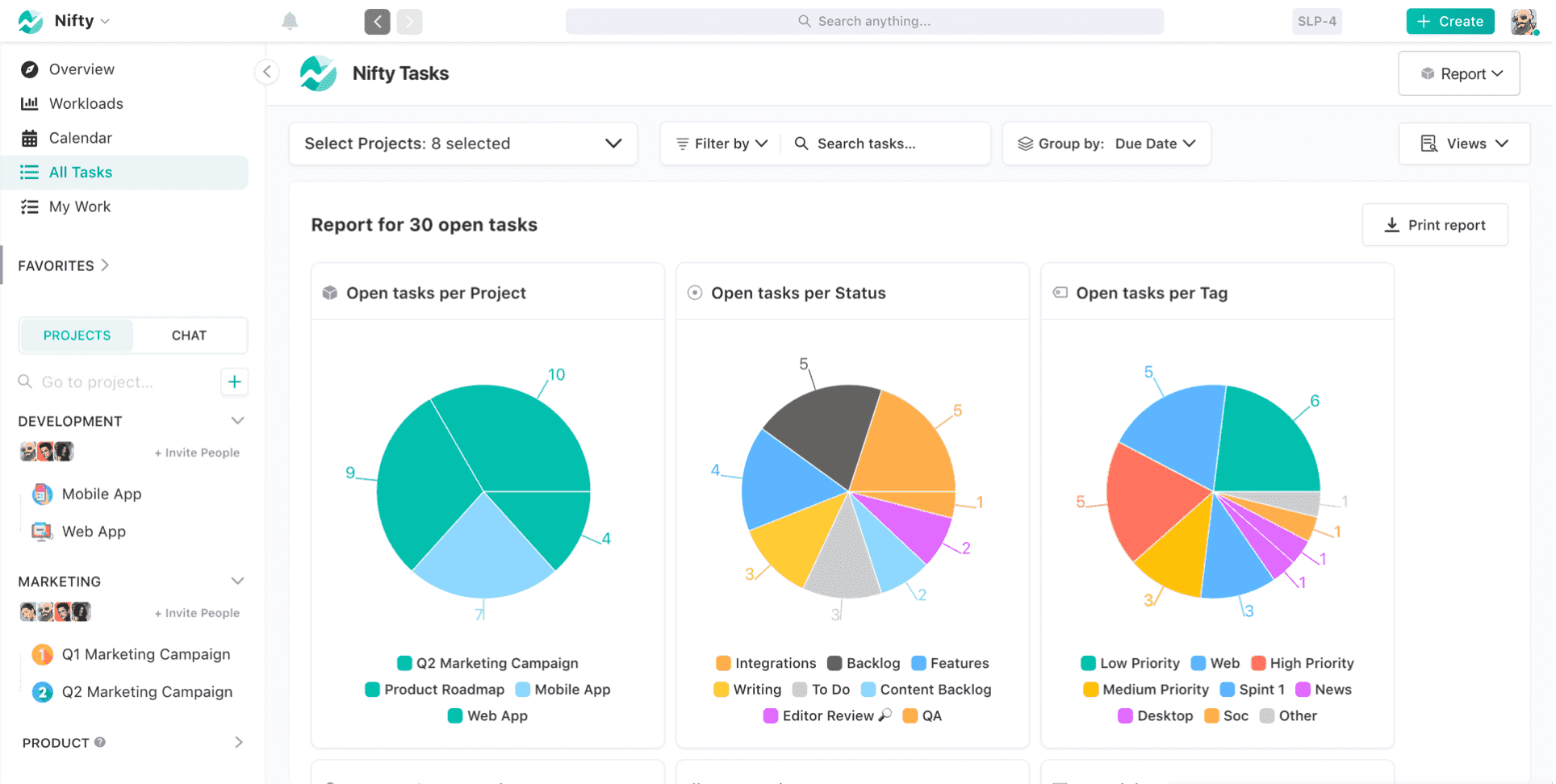The width and height of the screenshot is (1556, 784).
Task: Collapse the Development section
Action: click(237, 421)
